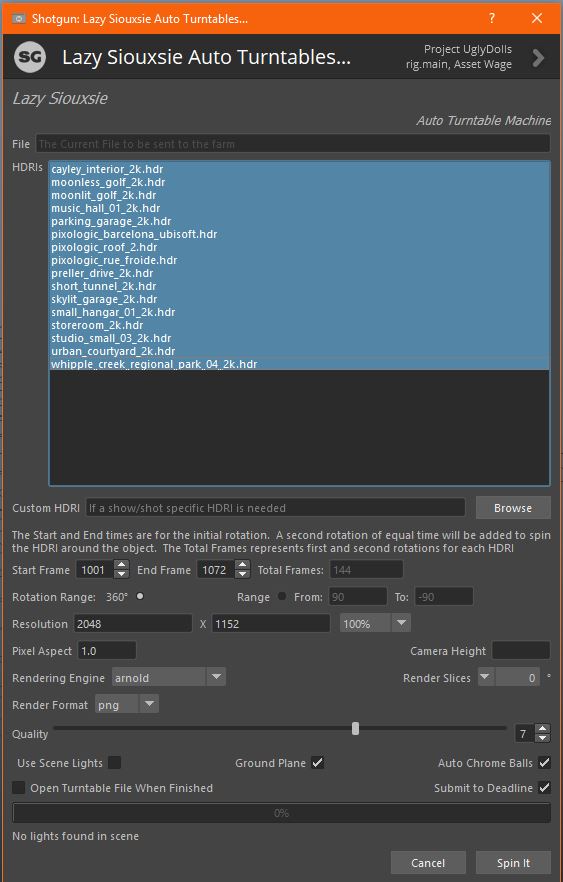Viewport: 563px width, 882px height.
Task: Click the SG Shotgun logo icon
Action: coord(29,56)
